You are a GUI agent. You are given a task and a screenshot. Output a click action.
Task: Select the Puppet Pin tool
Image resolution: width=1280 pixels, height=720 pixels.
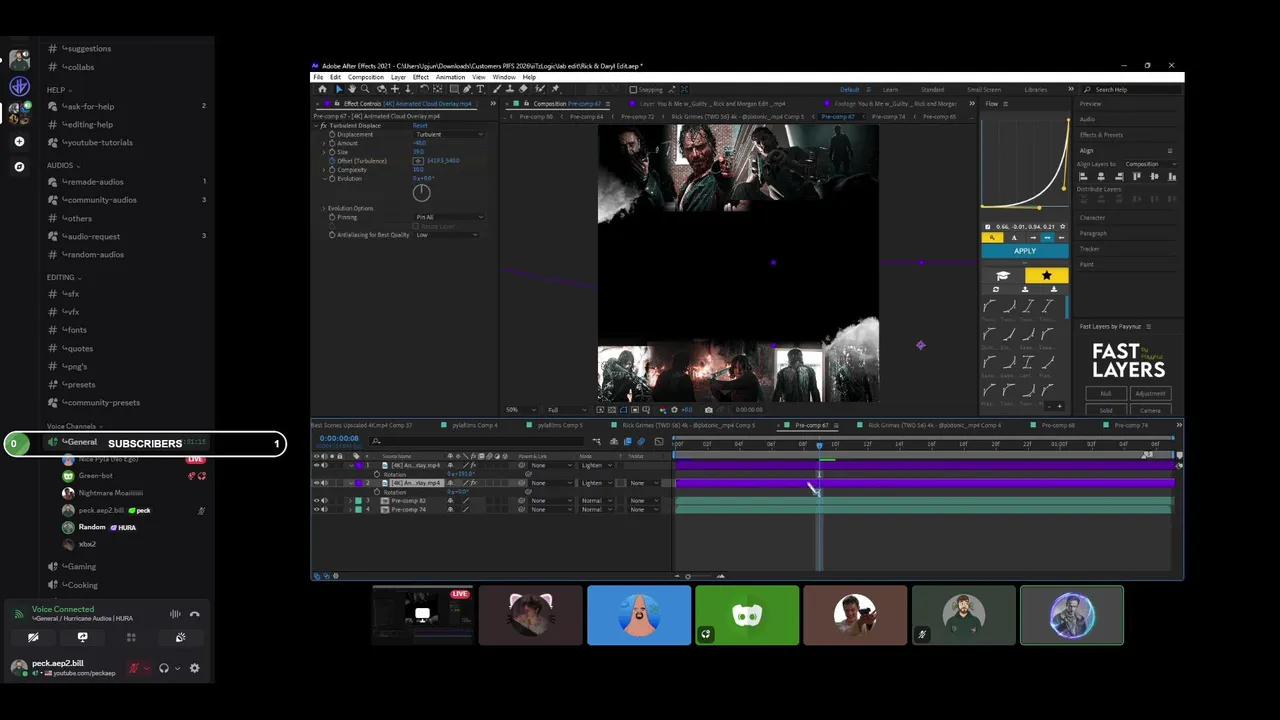[x=555, y=89]
